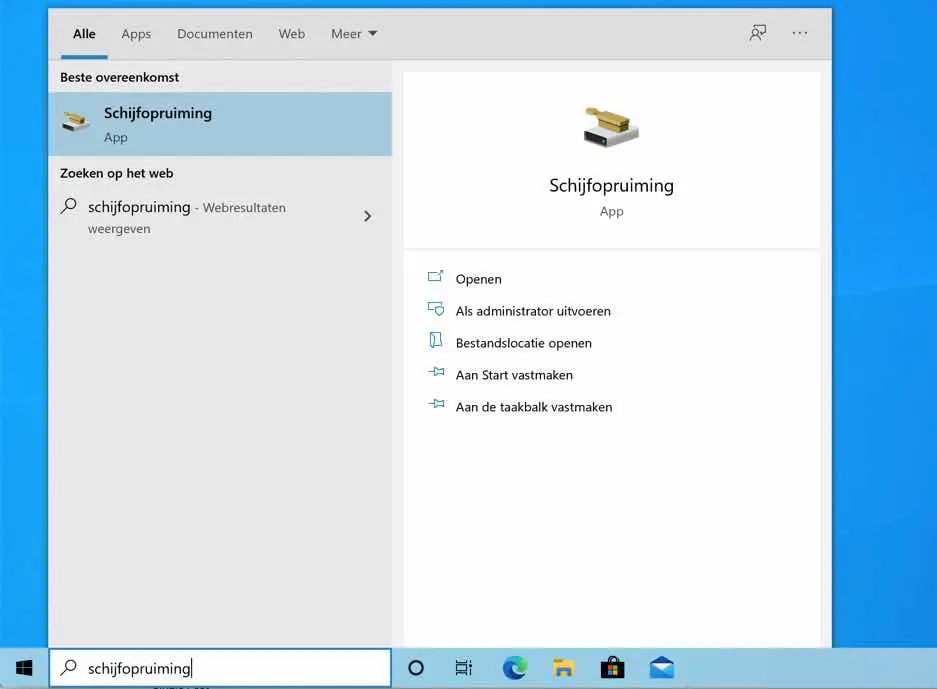
Task: Open schijfopruiming web results entry
Action: pos(220,218)
